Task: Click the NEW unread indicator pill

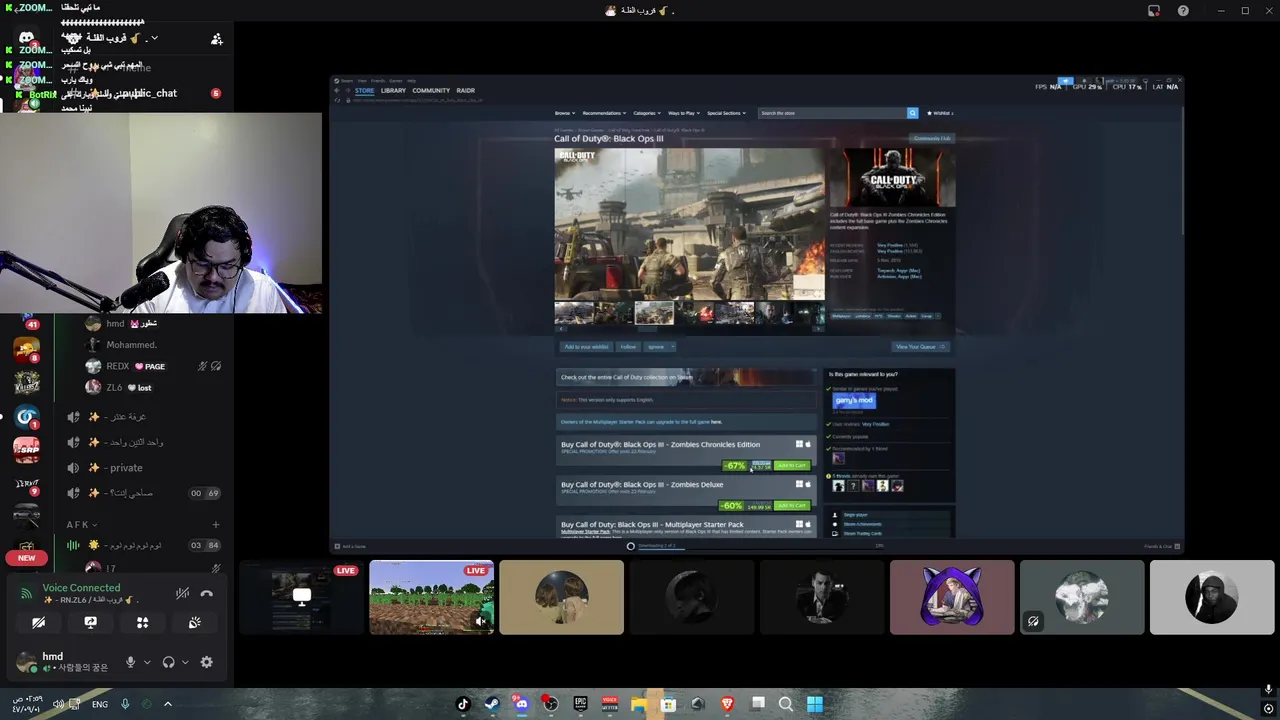Action: 26,558
